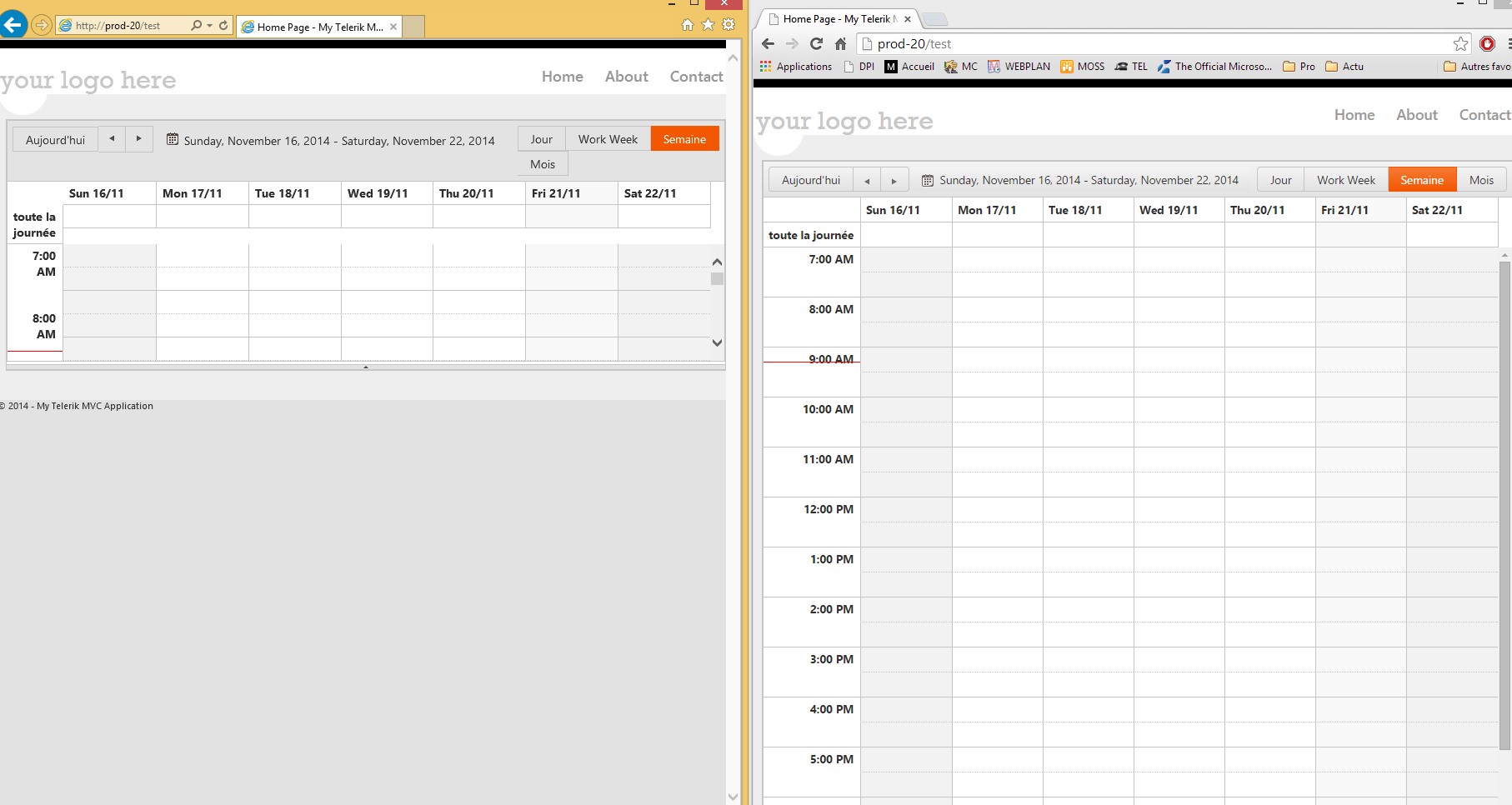The width and height of the screenshot is (1512, 805).
Task: Open a new IE tab
Action: [x=414, y=27]
